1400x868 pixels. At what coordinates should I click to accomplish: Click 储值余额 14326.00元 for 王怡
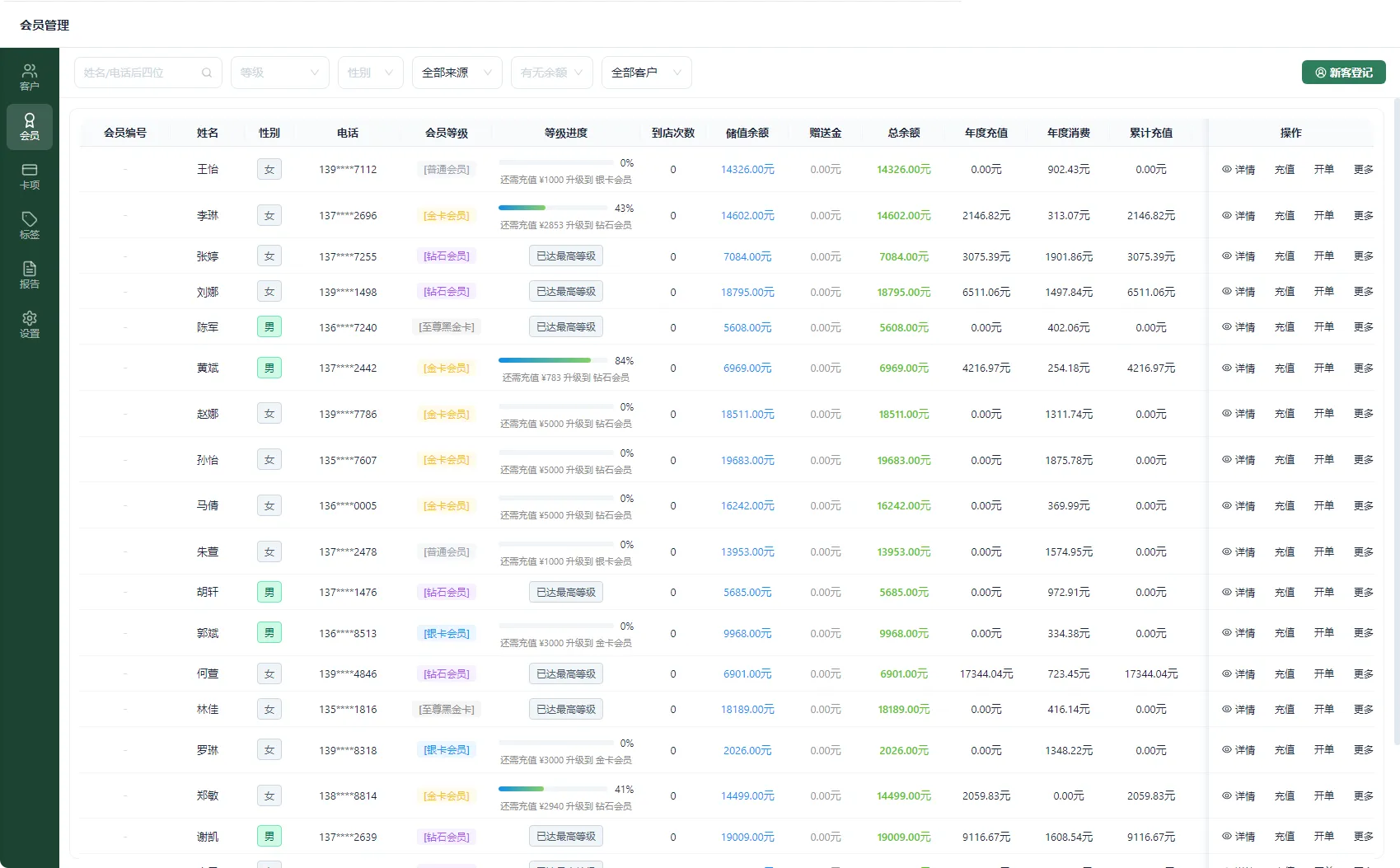point(747,170)
